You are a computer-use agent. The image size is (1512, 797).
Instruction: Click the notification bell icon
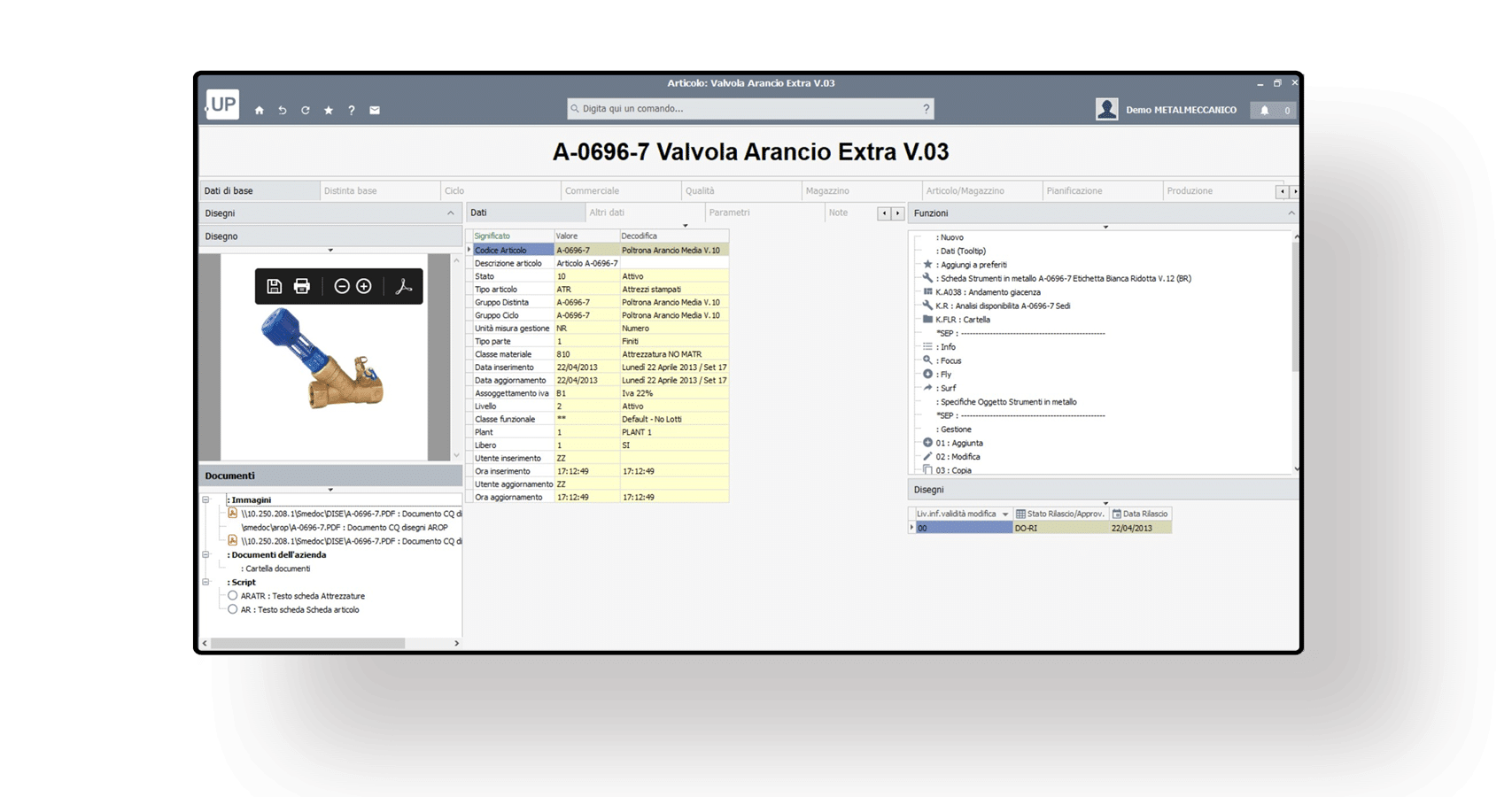coord(1265,111)
